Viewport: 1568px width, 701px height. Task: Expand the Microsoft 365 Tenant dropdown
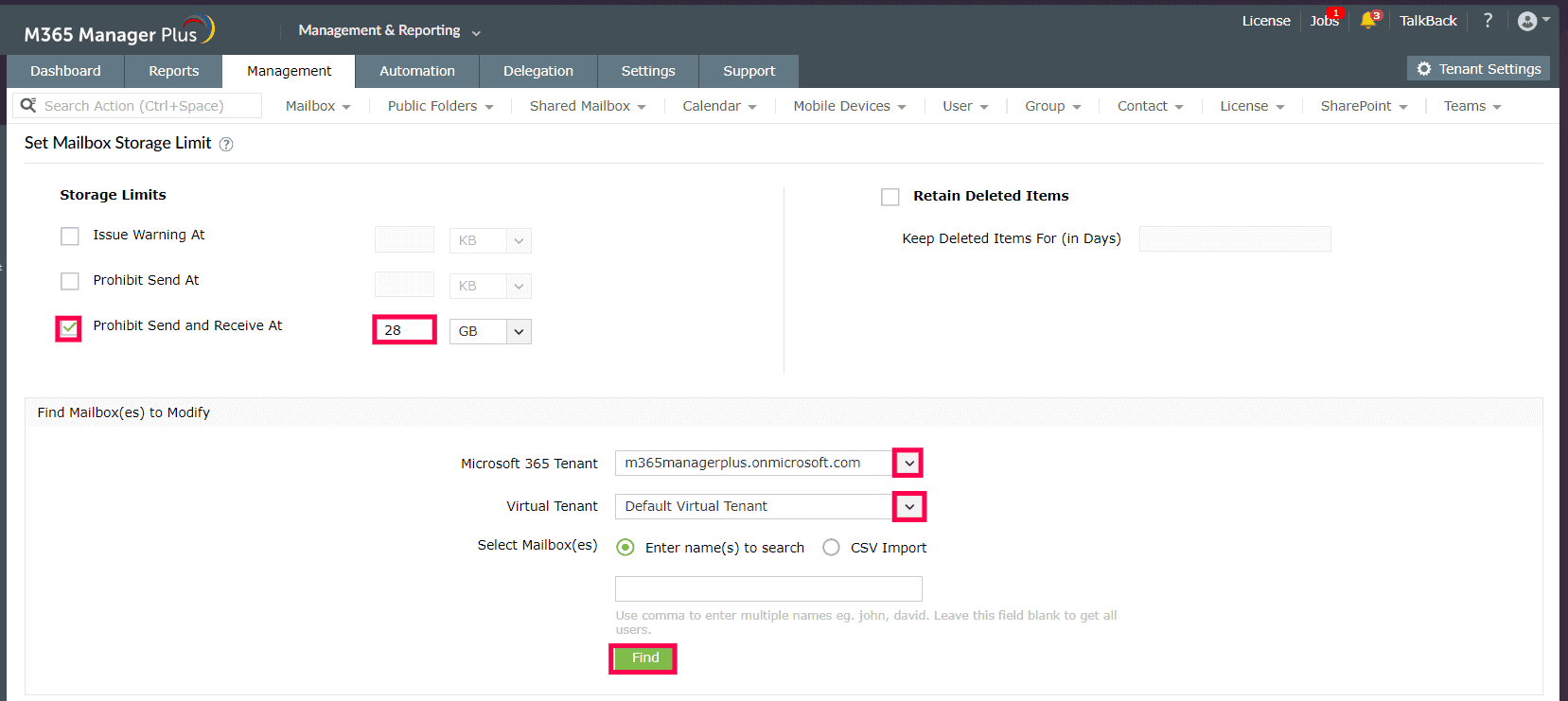click(908, 463)
